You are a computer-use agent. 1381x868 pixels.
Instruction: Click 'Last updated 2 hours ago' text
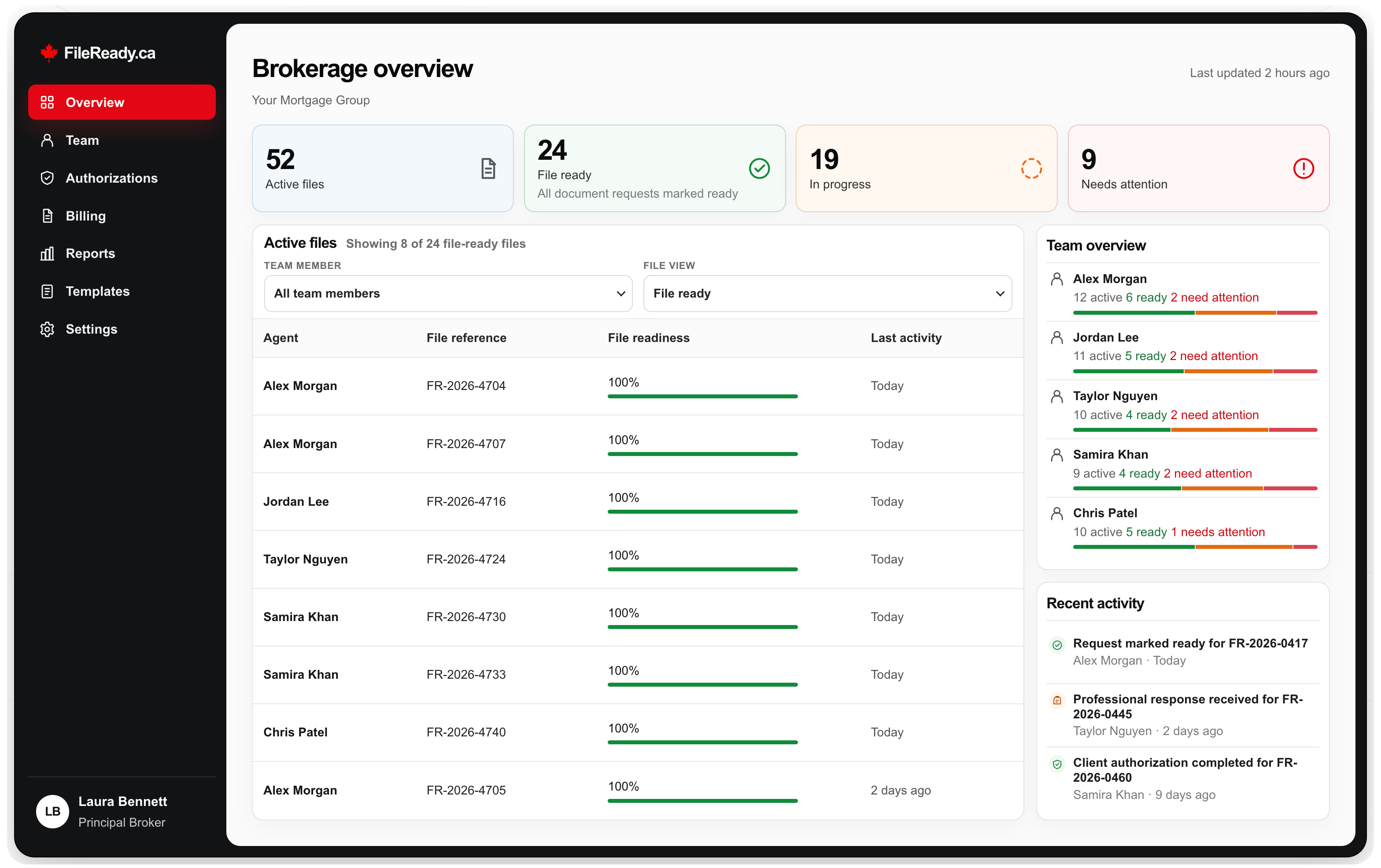click(x=1259, y=73)
